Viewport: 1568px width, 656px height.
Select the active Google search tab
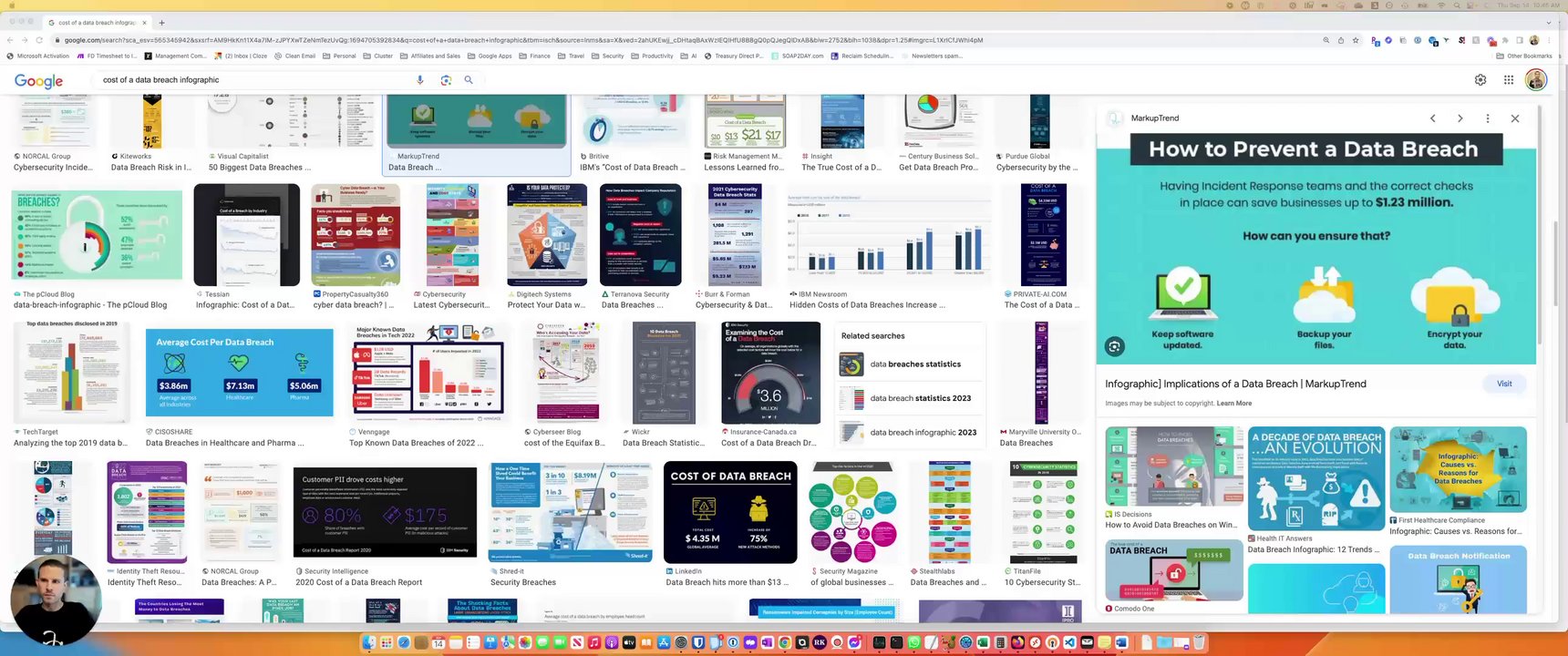click(x=96, y=22)
